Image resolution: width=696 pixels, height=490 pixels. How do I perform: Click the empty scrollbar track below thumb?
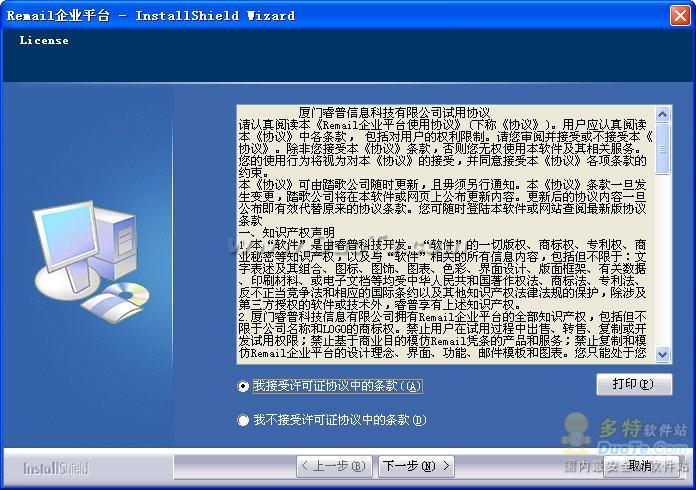(663, 260)
